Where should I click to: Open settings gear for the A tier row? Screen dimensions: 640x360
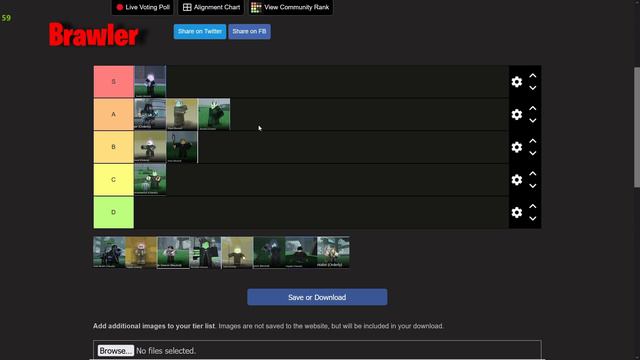[x=517, y=114]
